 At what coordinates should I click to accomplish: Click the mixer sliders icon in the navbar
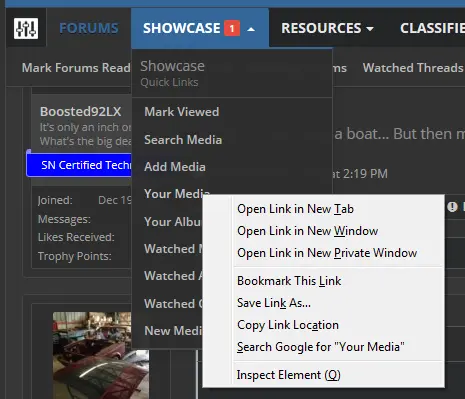tap(26, 28)
